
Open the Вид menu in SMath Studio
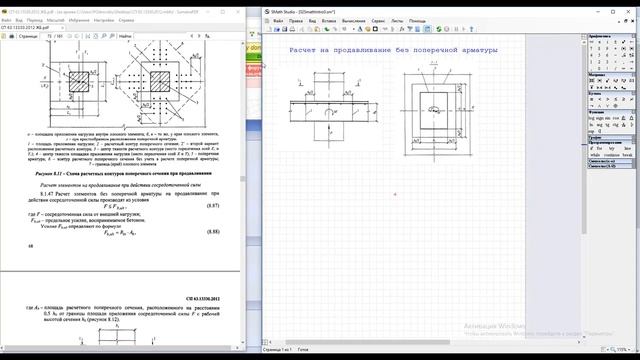pos(312,20)
